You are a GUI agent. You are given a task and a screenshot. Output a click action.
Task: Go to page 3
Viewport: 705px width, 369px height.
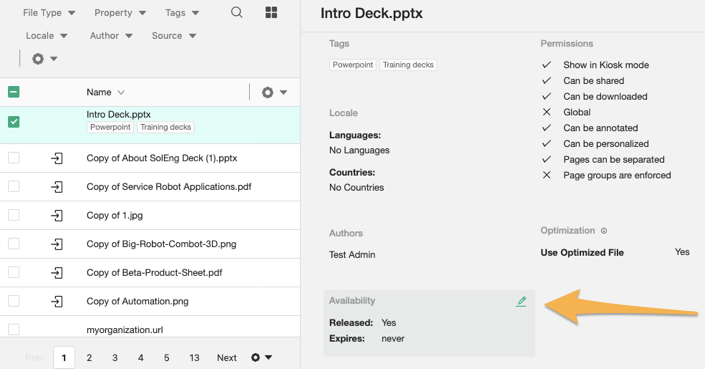(x=115, y=358)
